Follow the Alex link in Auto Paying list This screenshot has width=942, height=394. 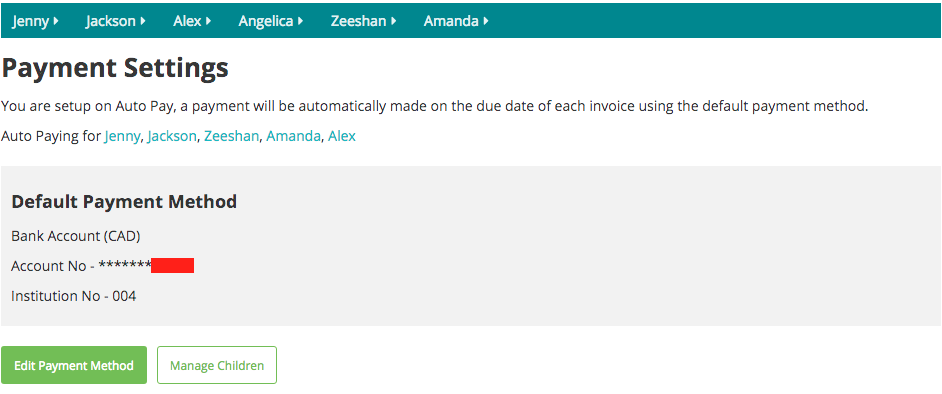point(342,136)
